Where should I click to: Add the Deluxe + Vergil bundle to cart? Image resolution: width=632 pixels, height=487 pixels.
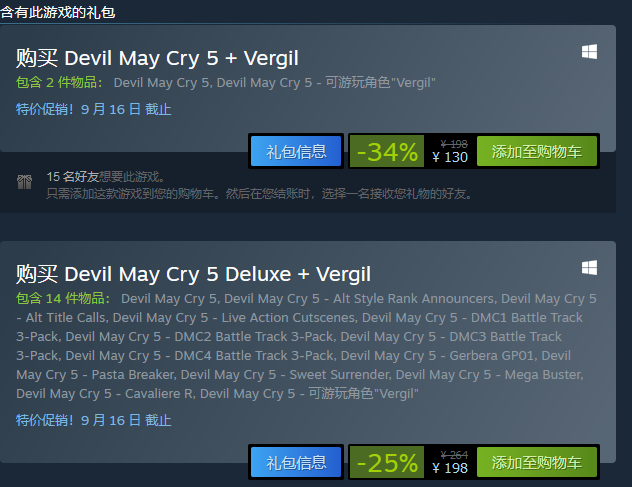click(537, 463)
